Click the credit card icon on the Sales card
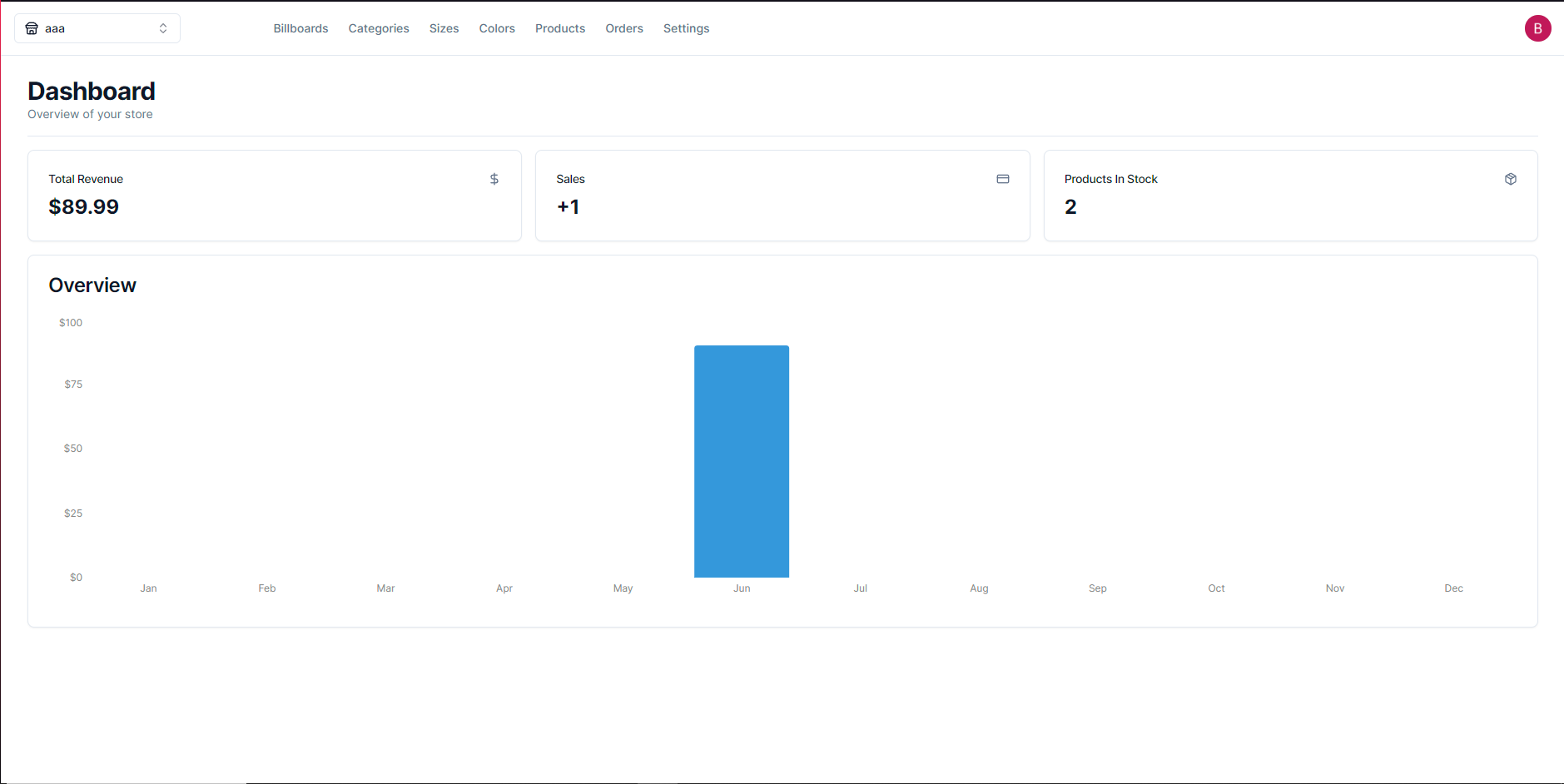1564x784 pixels. tap(1002, 178)
